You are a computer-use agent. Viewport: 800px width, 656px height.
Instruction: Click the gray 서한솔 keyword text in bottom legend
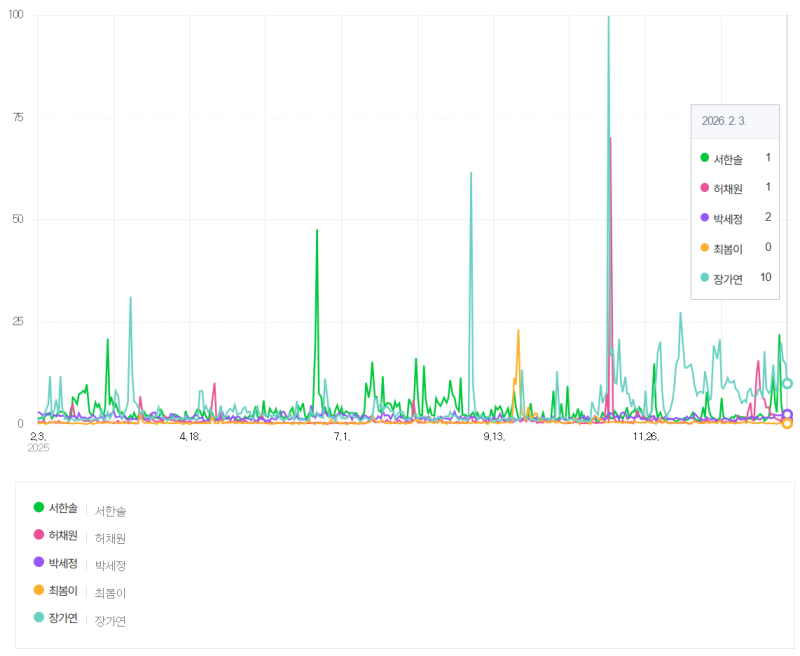(x=110, y=511)
